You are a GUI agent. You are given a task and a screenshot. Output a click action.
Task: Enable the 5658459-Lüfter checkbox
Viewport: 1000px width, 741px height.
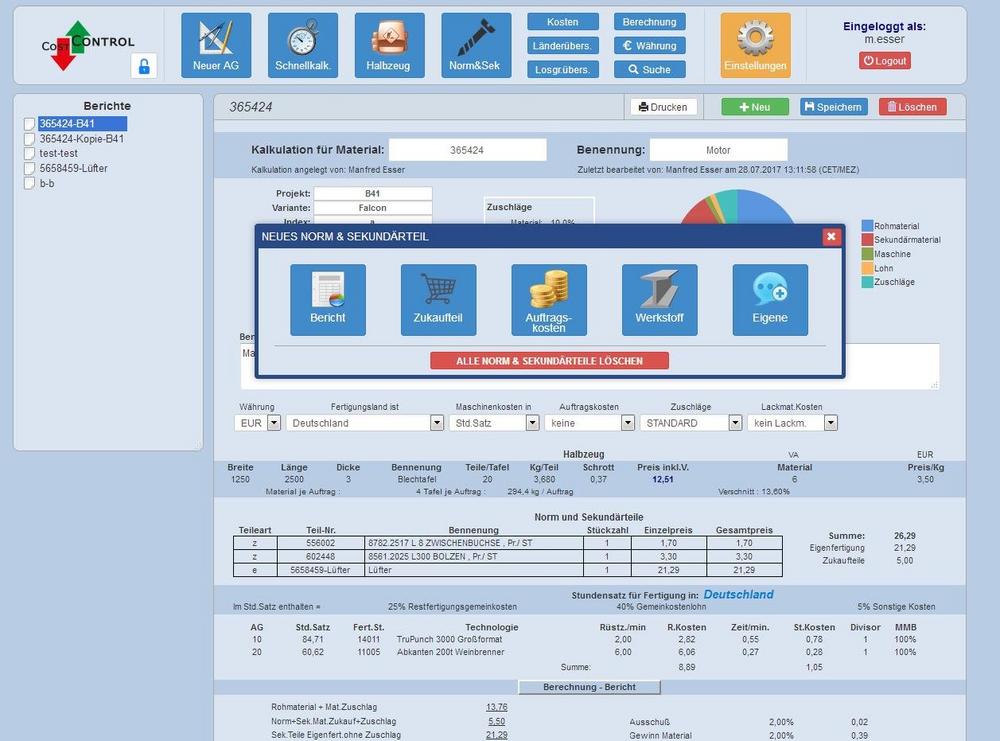pos(30,169)
